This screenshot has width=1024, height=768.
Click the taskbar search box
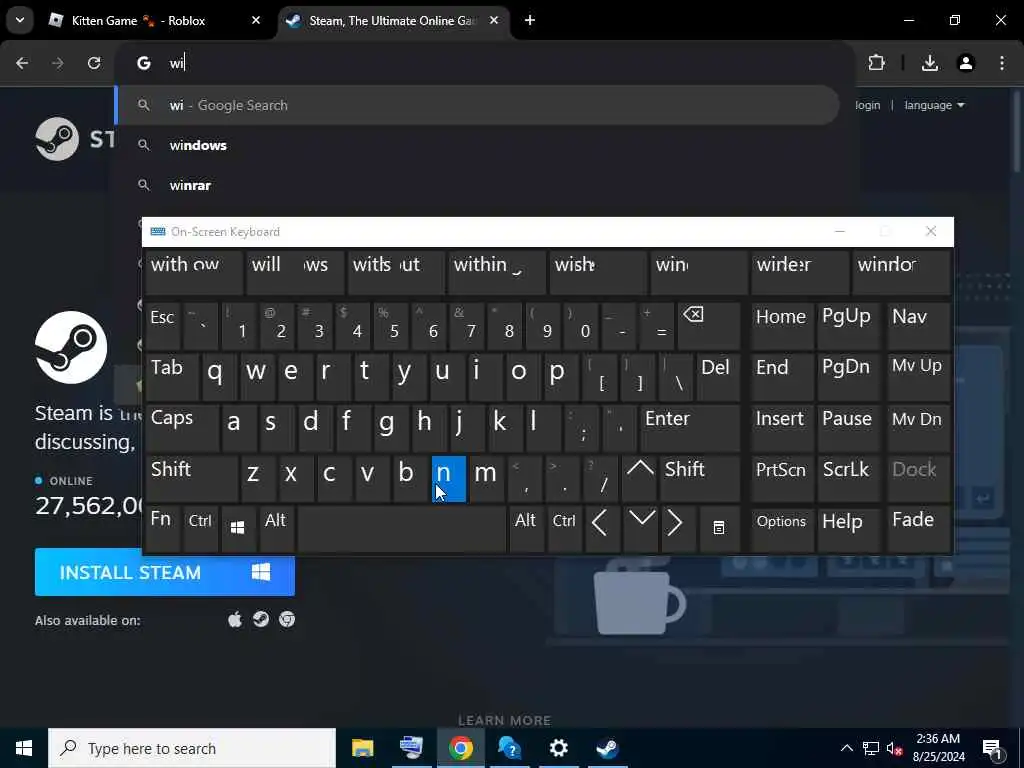coord(192,748)
